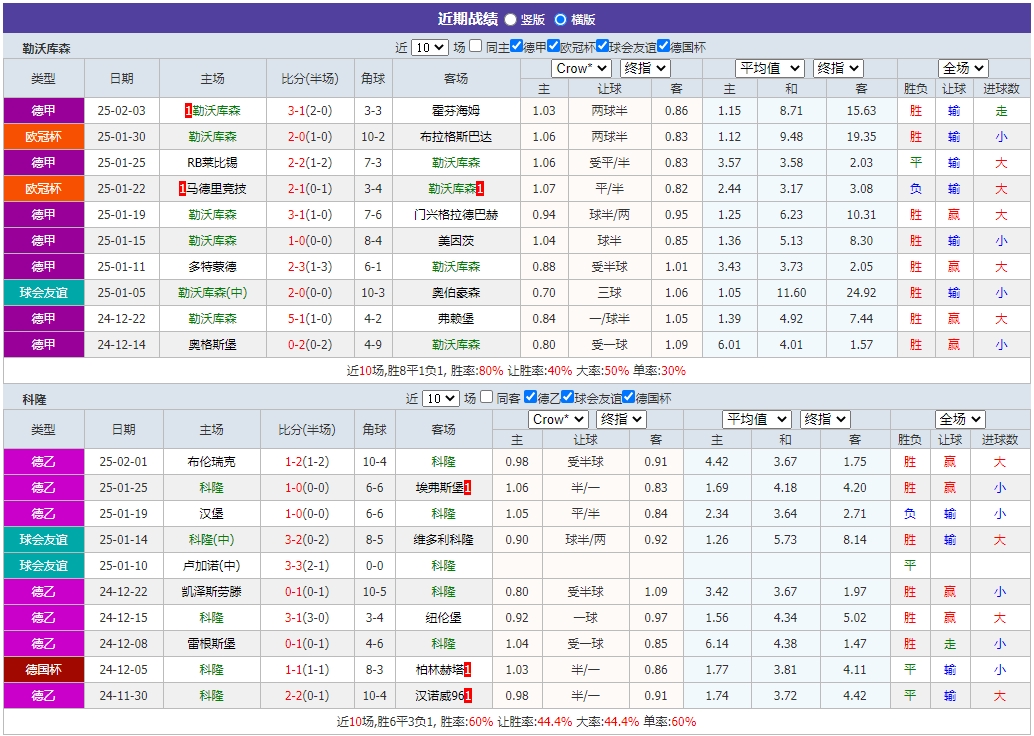Disable 德国杯 checkbox in the 科隆 section
The height and width of the screenshot is (736, 1034).
[628, 398]
